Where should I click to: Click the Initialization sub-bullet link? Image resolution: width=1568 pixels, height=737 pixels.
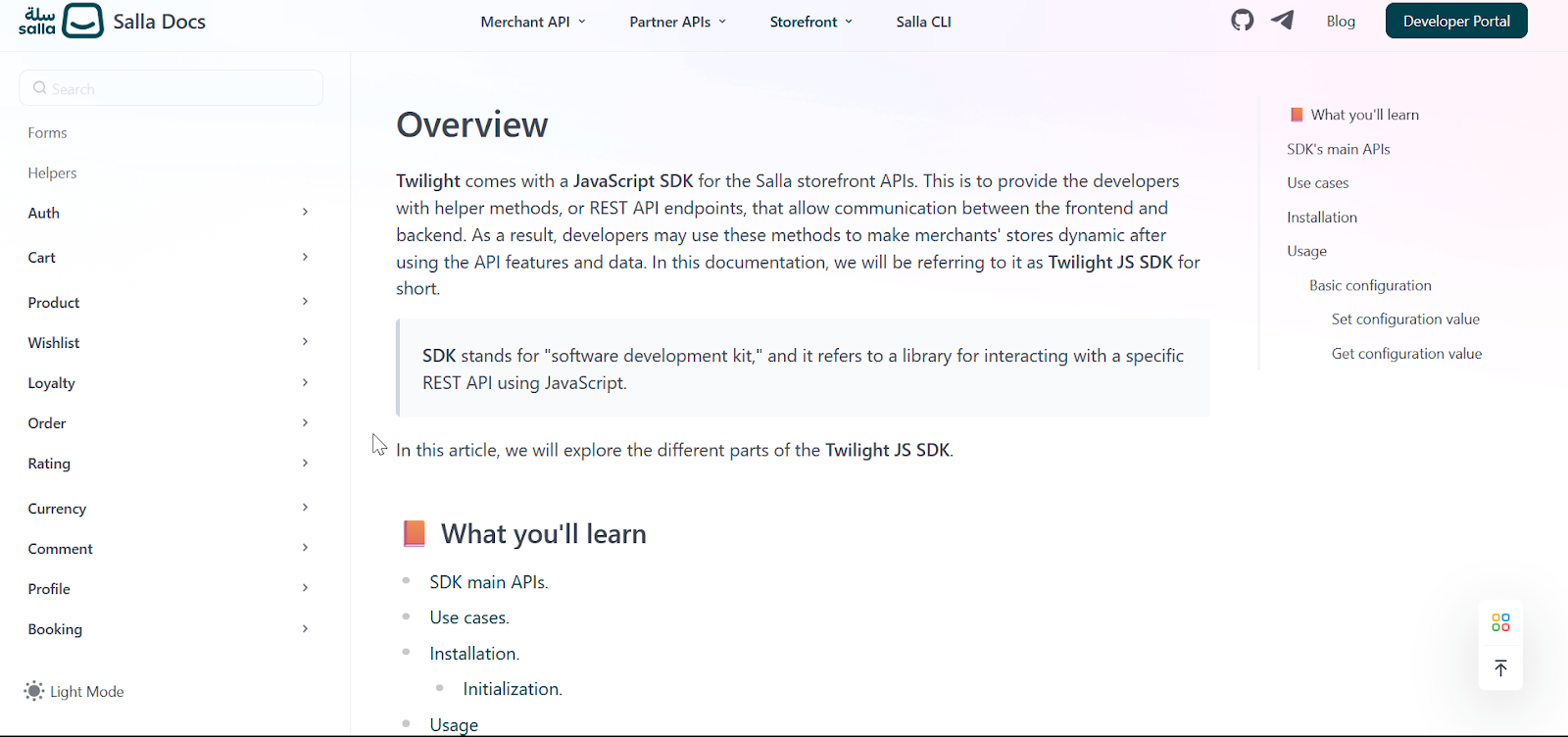point(513,689)
